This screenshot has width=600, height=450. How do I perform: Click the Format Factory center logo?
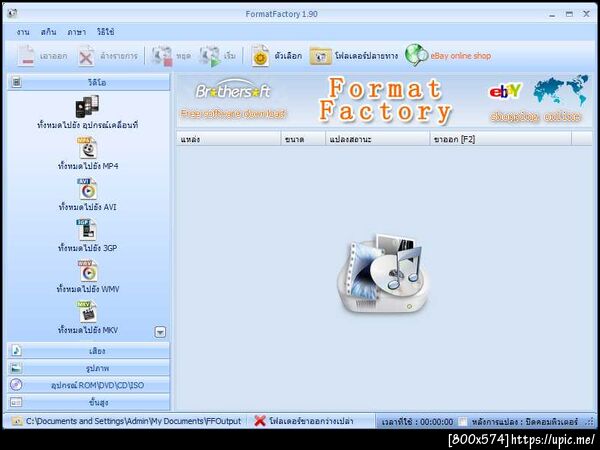tap(383, 275)
